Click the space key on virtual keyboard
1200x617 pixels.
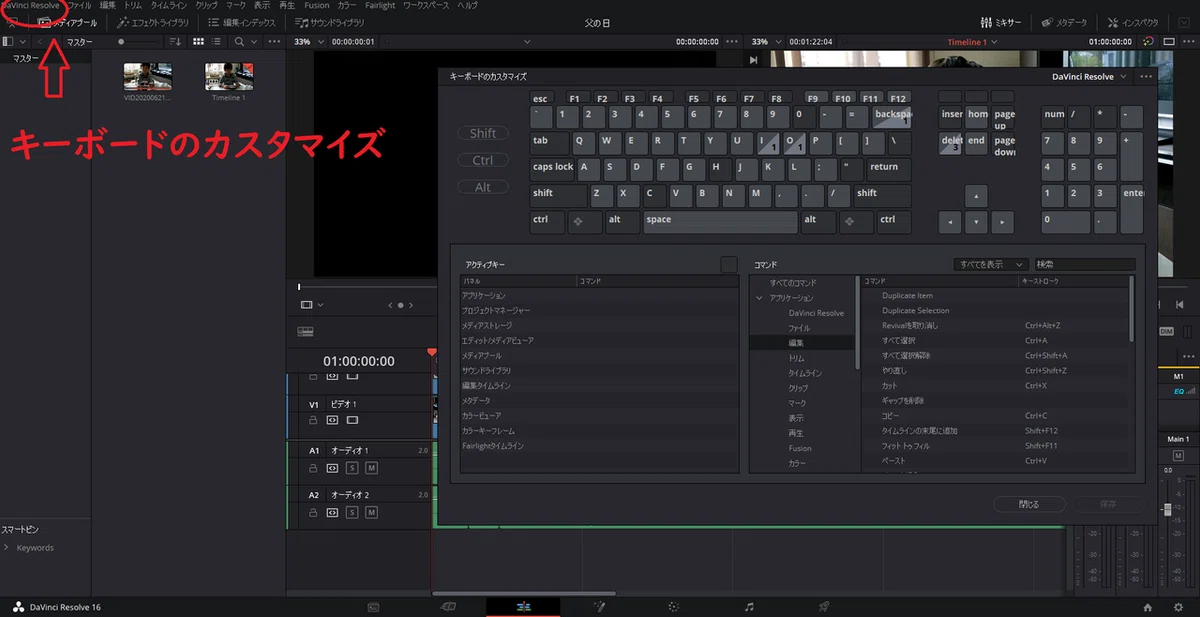coord(720,221)
